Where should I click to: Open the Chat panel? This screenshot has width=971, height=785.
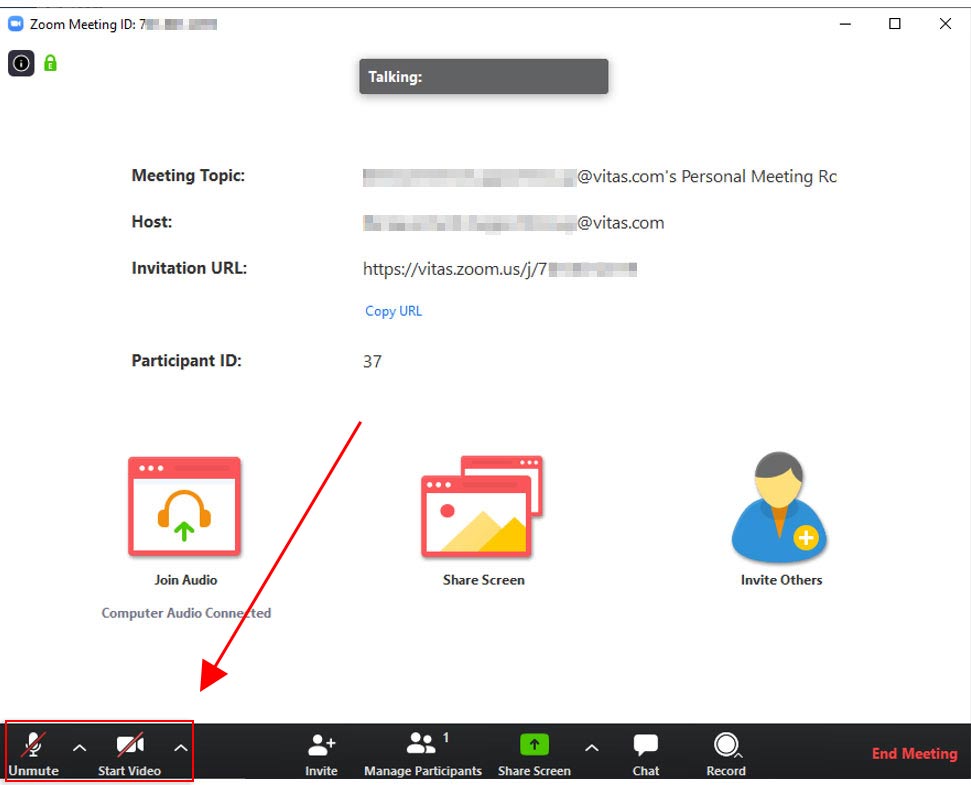pyautogui.click(x=645, y=750)
